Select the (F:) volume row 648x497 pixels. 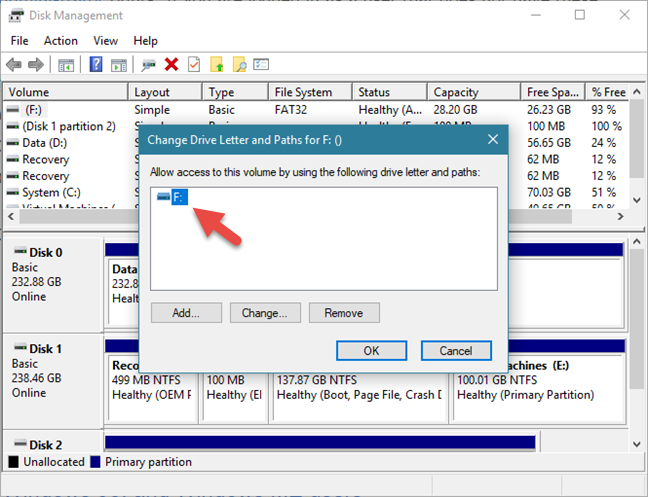coord(316,110)
